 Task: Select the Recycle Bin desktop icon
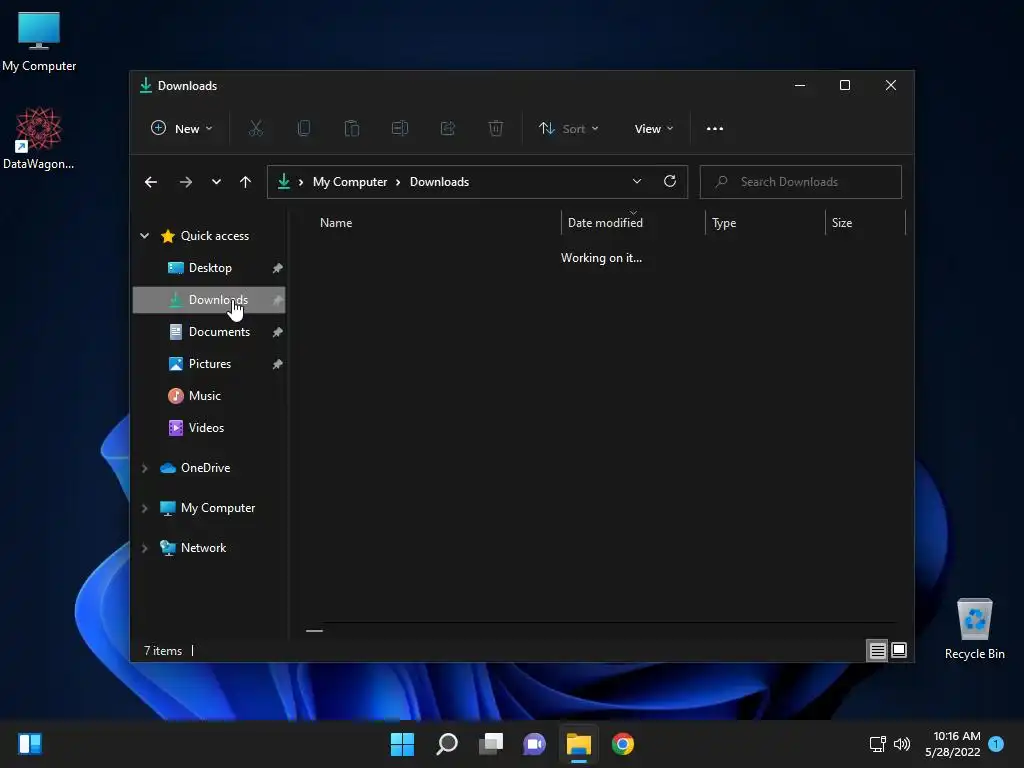(974, 630)
